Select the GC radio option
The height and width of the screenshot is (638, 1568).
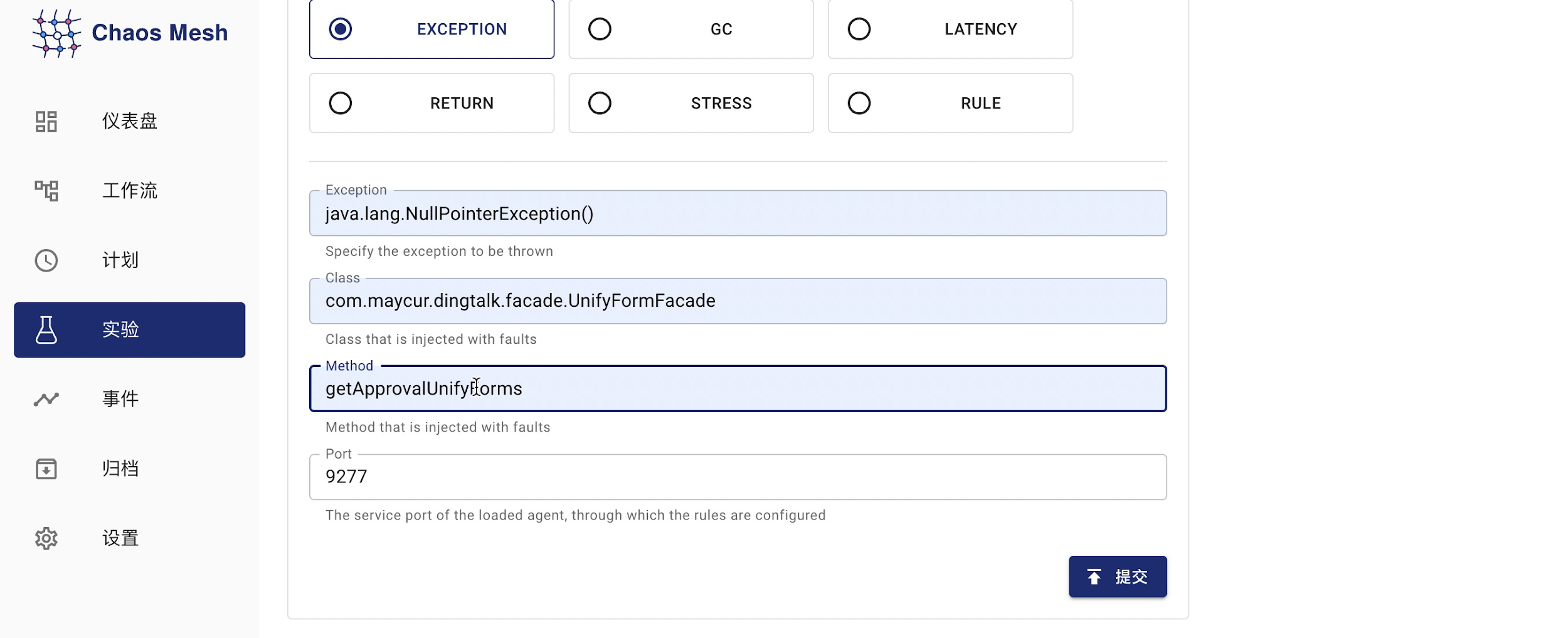point(600,29)
